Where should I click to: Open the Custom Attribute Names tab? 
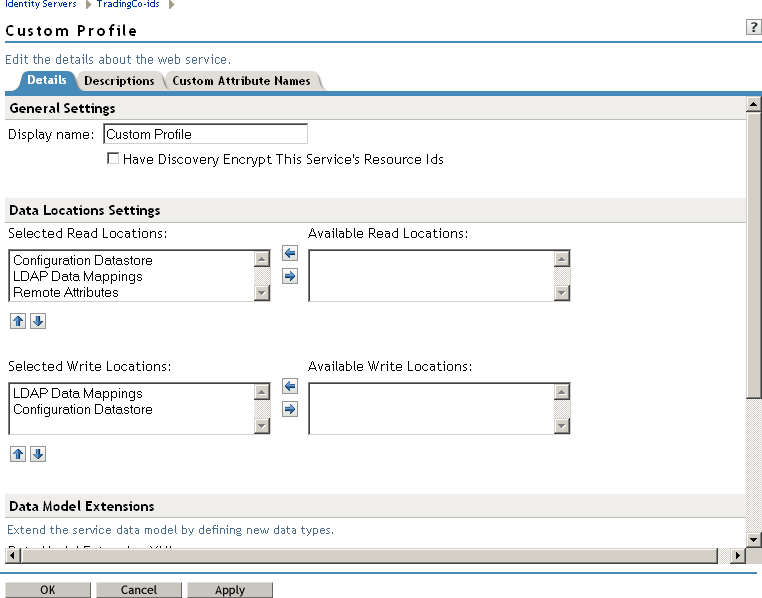coord(241,81)
